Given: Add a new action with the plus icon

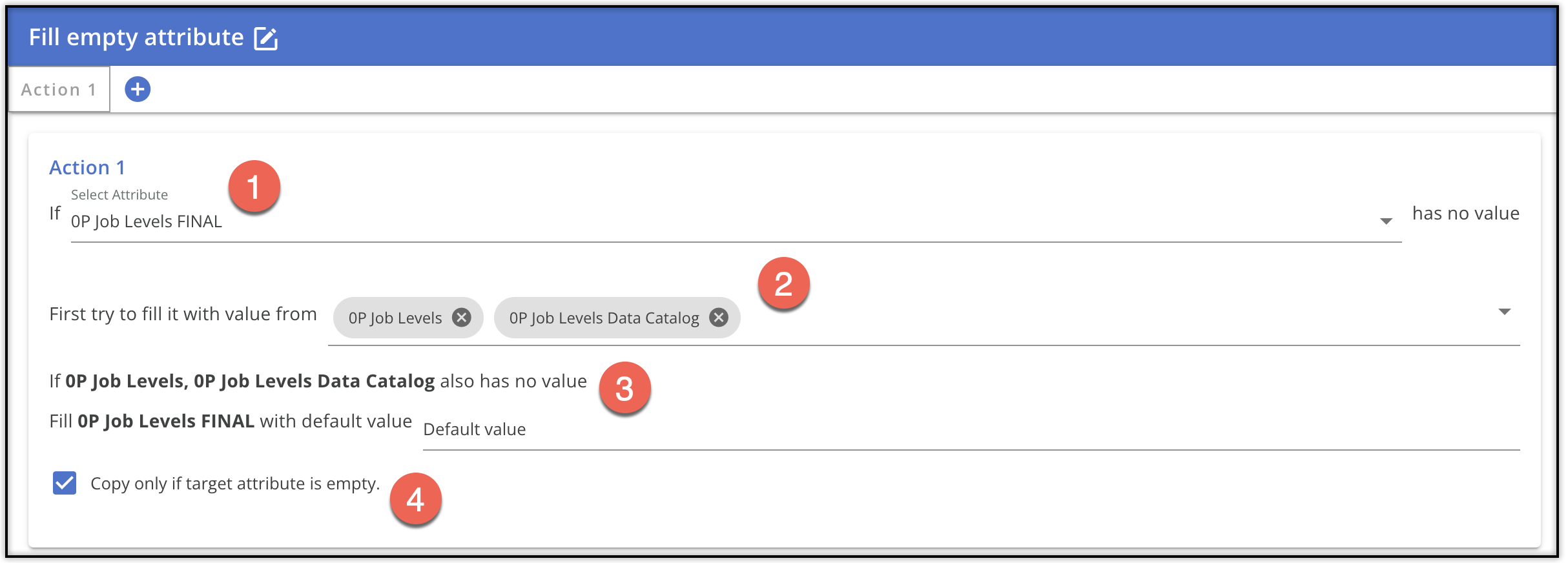Looking at the screenshot, I should click(136, 89).
